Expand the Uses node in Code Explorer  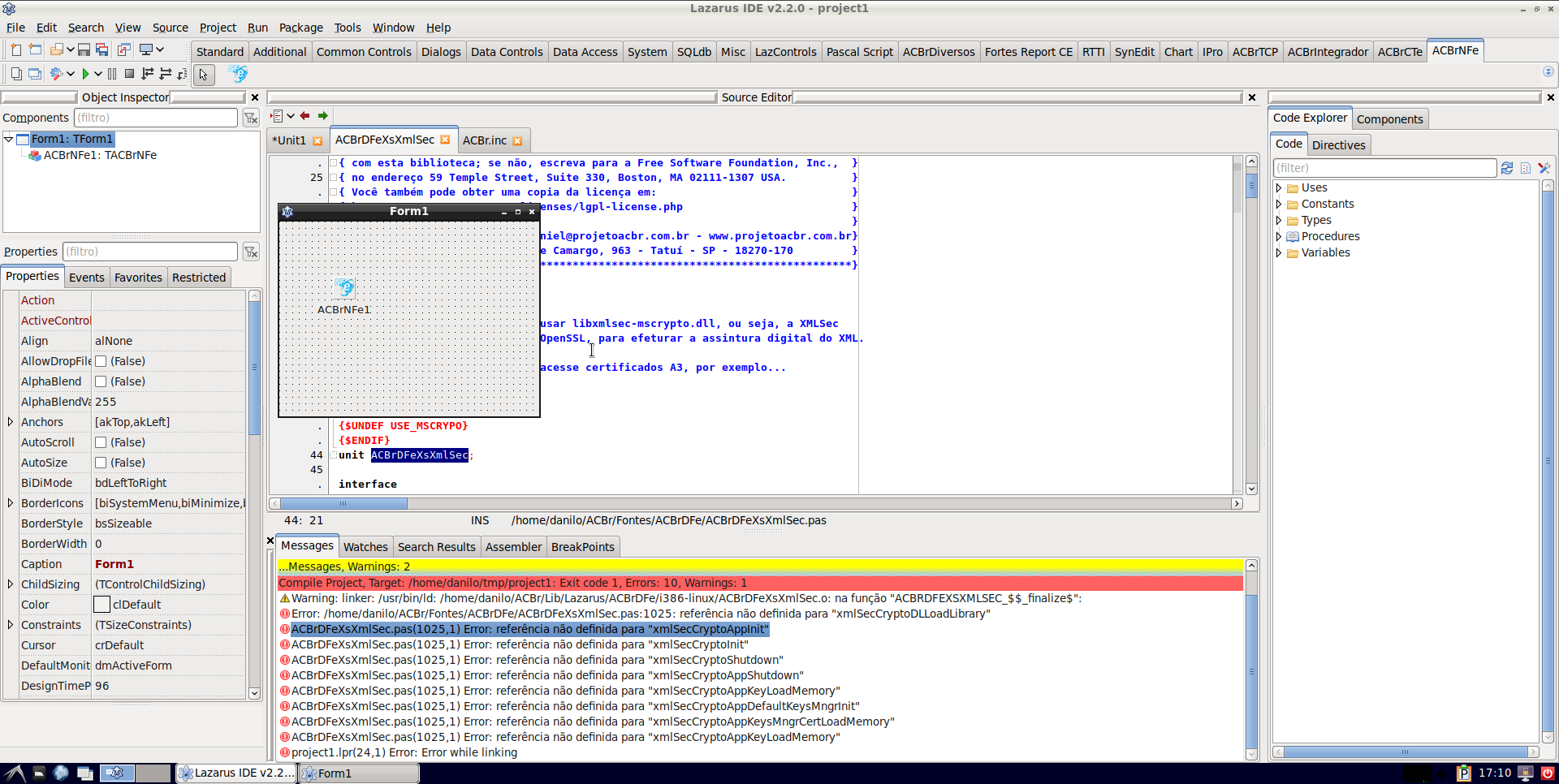(1279, 187)
